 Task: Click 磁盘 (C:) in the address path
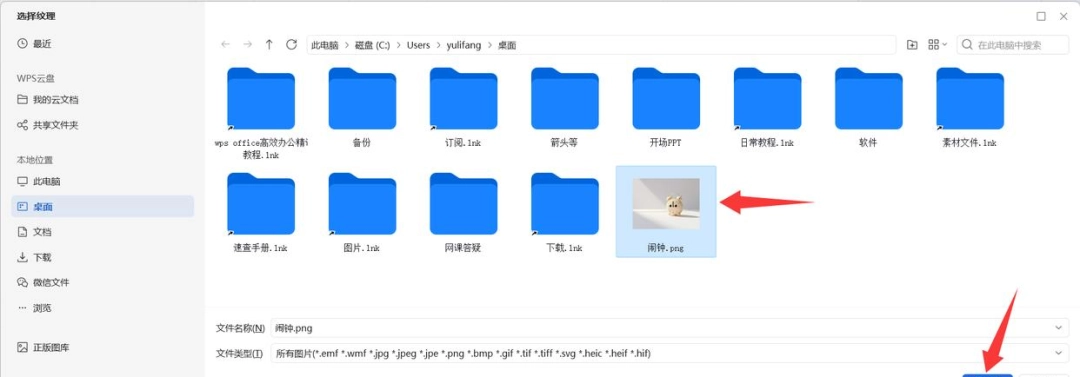coord(373,45)
